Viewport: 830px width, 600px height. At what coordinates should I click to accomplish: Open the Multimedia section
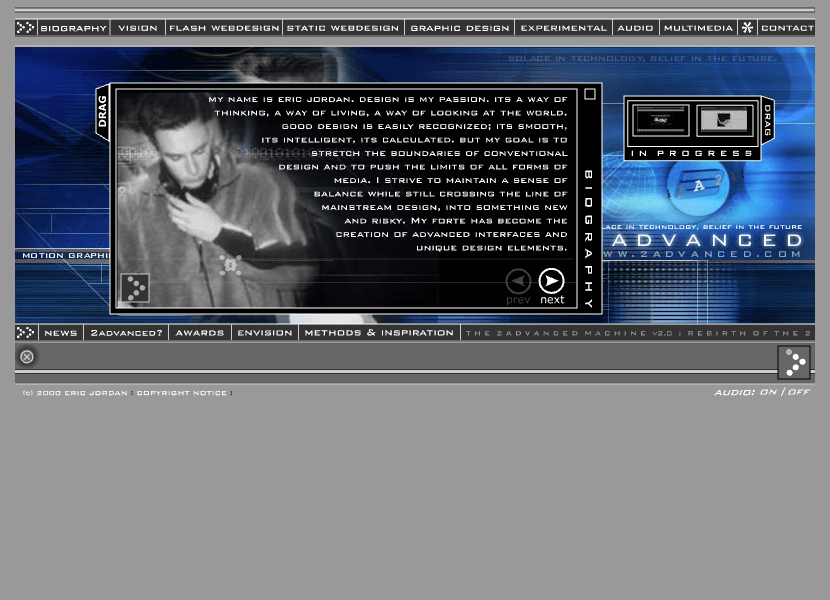[698, 28]
